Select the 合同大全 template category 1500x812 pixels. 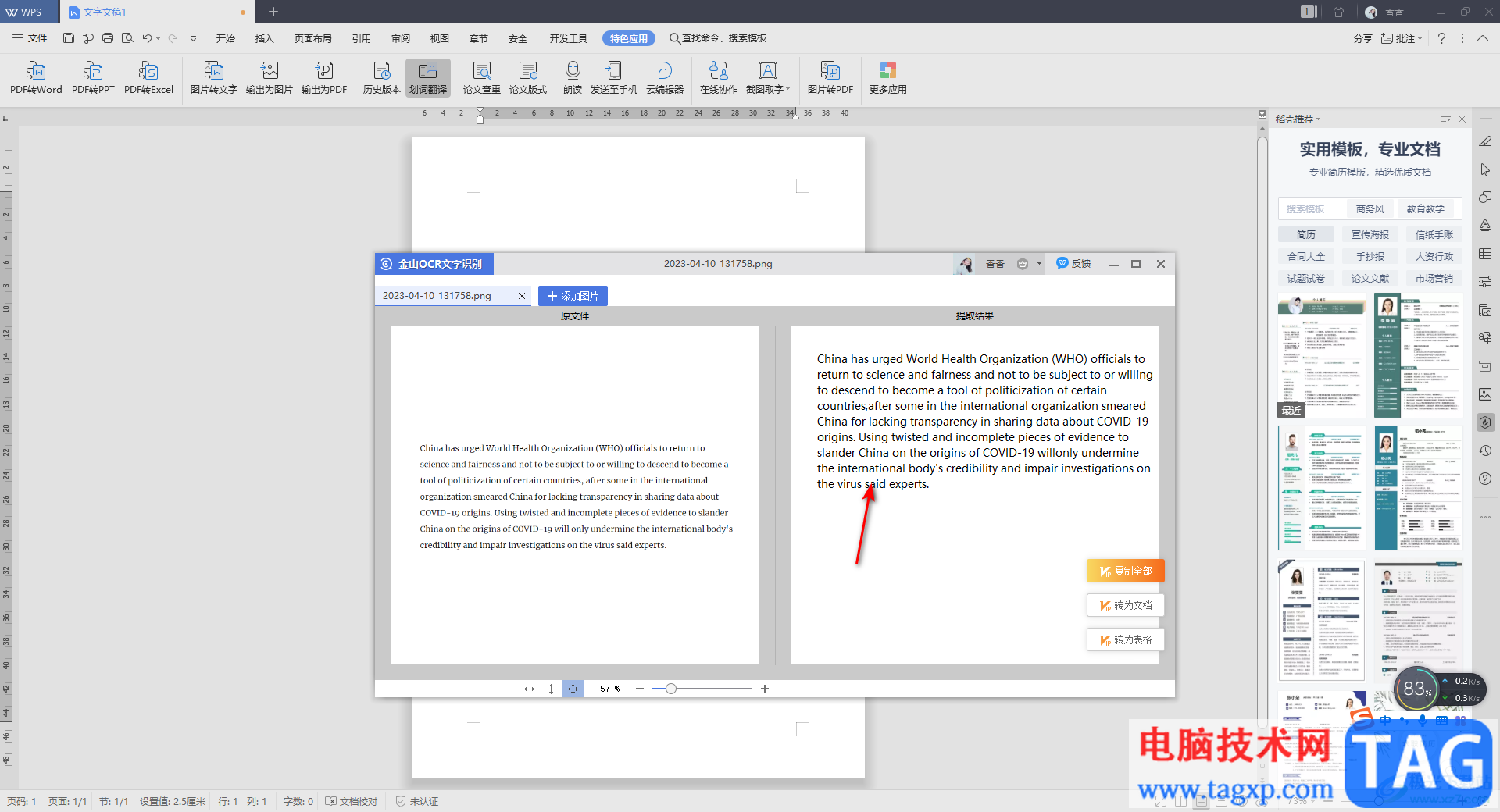click(x=1306, y=256)
